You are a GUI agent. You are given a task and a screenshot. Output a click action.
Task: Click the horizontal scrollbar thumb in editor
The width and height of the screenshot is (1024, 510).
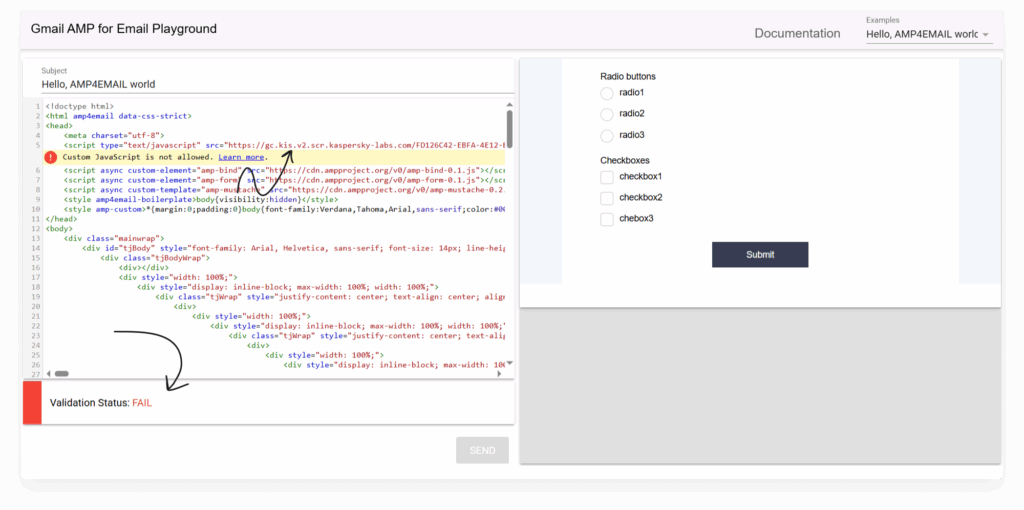click(61, 373)
